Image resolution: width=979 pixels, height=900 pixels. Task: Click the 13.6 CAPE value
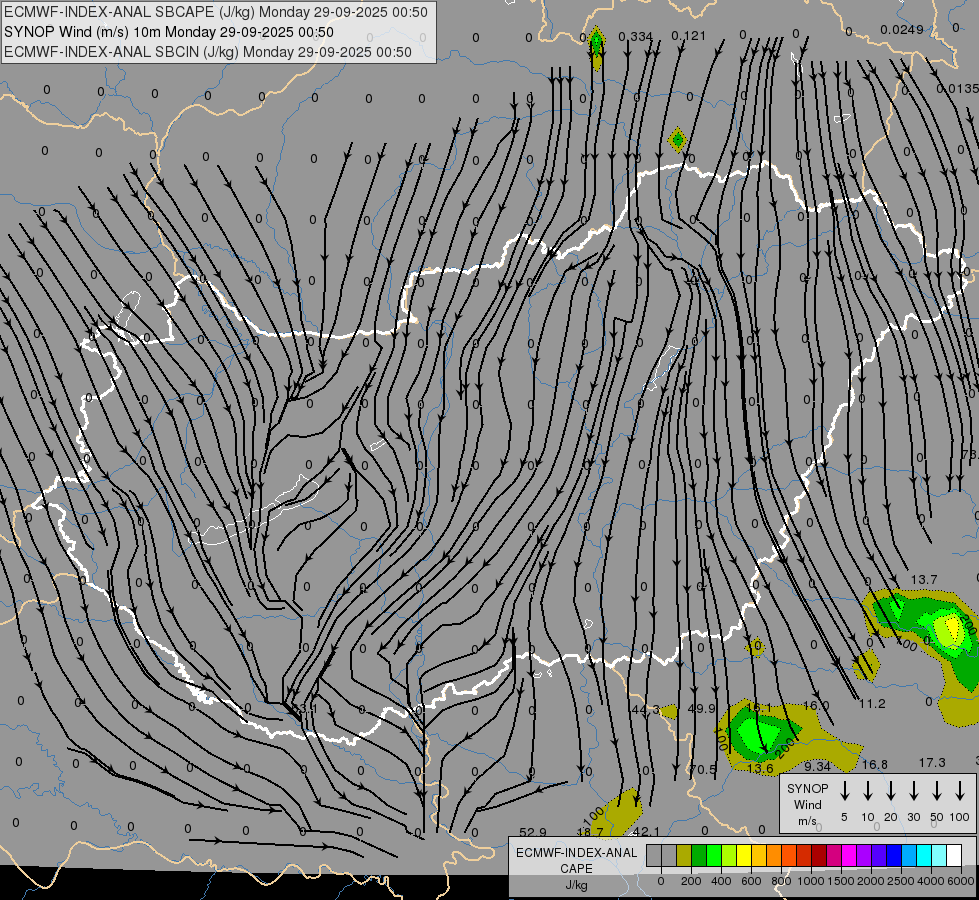(760, 768)
